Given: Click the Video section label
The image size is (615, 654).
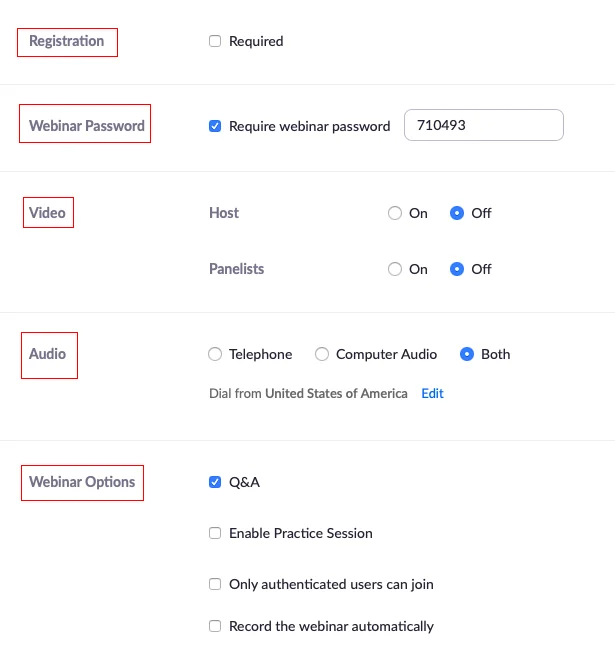Looking at the screenshot, I should click(48, 213).
